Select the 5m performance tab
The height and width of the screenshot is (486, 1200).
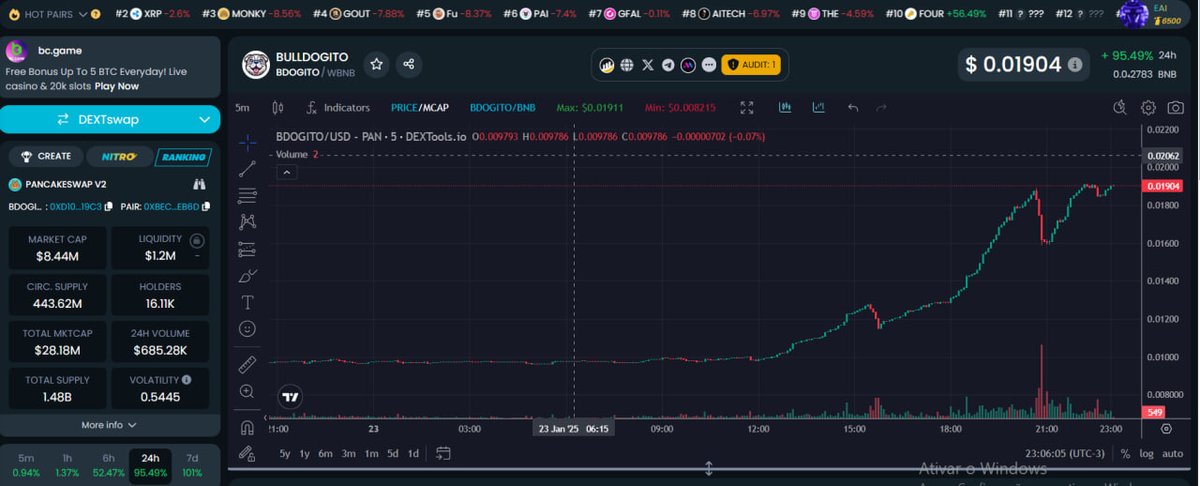click(27, 465)
